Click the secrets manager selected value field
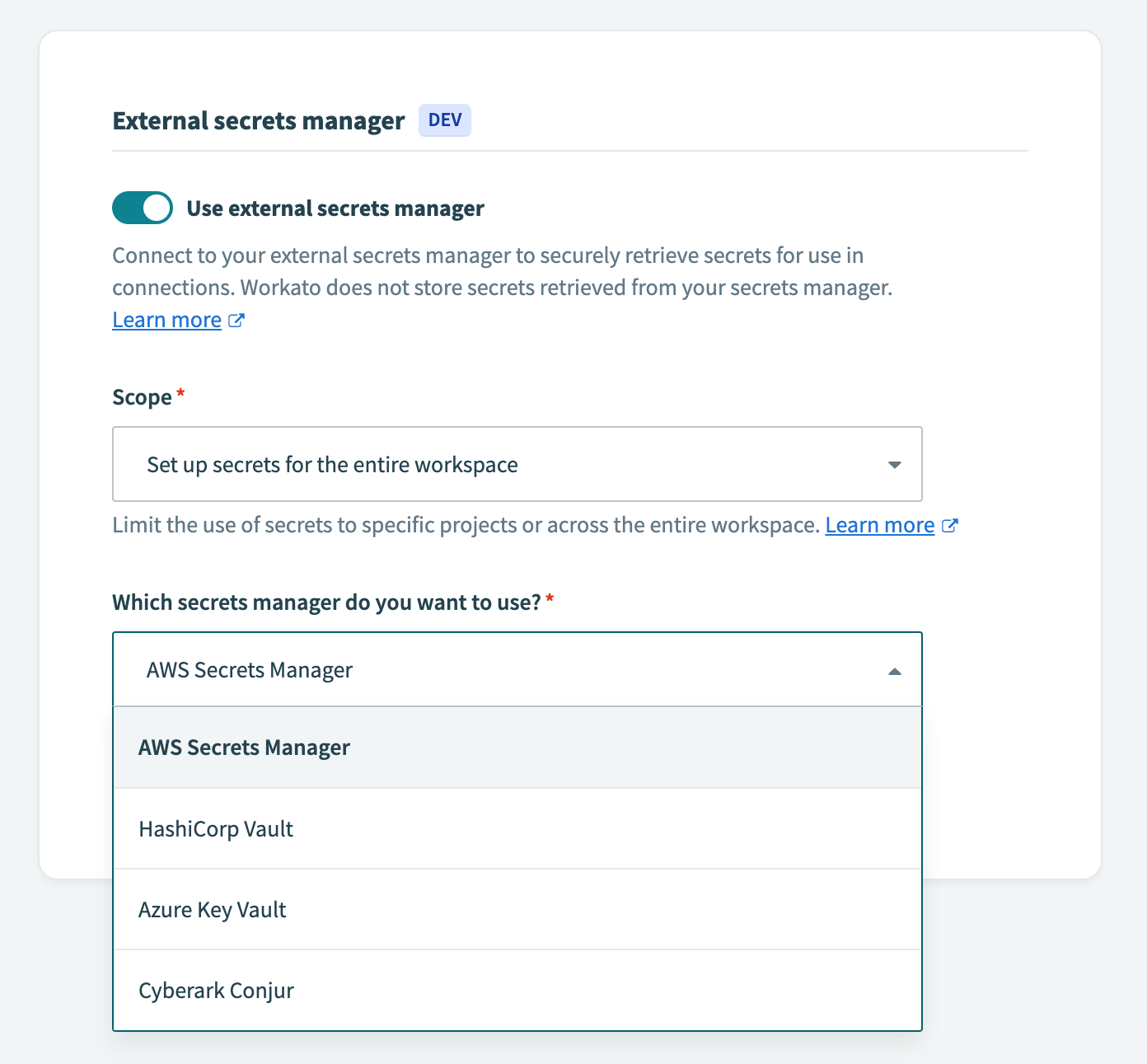The image size is (1147, 1064). pyautogui.click(x=494, y=669)
